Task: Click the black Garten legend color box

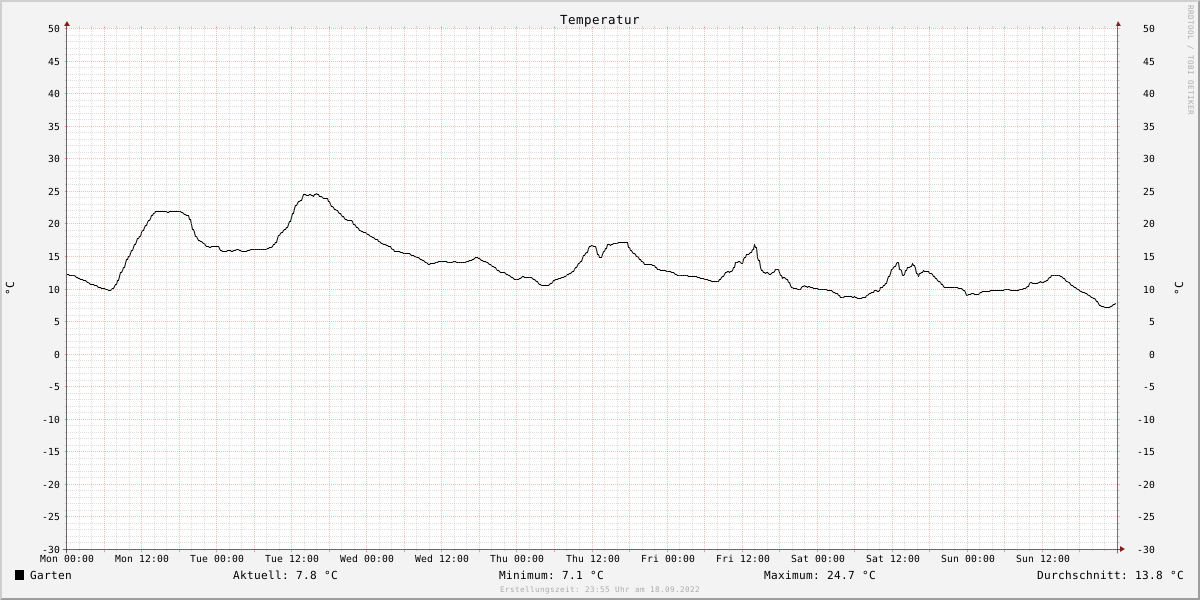Action: coord(20,575)
